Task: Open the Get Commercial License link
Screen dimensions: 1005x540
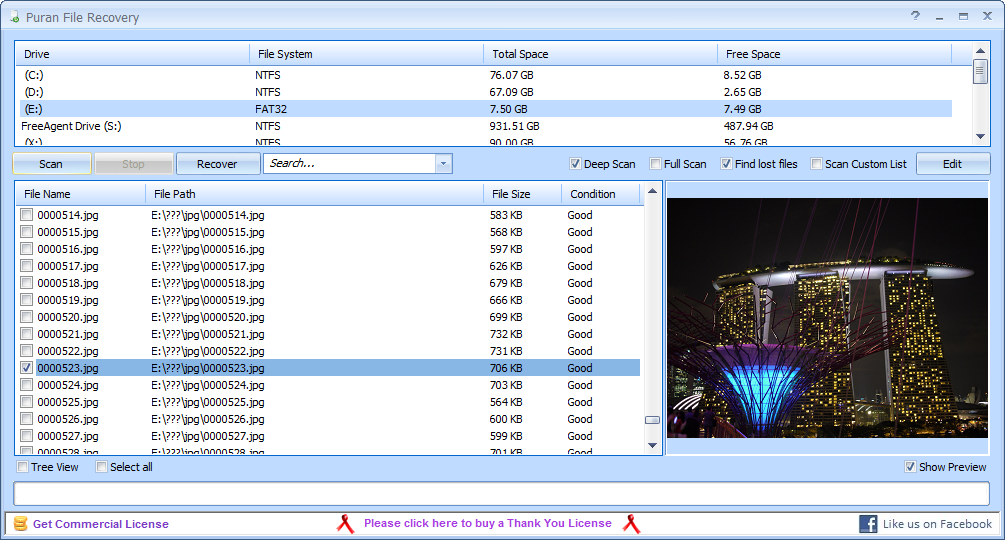Action: (x=101, y=524)
